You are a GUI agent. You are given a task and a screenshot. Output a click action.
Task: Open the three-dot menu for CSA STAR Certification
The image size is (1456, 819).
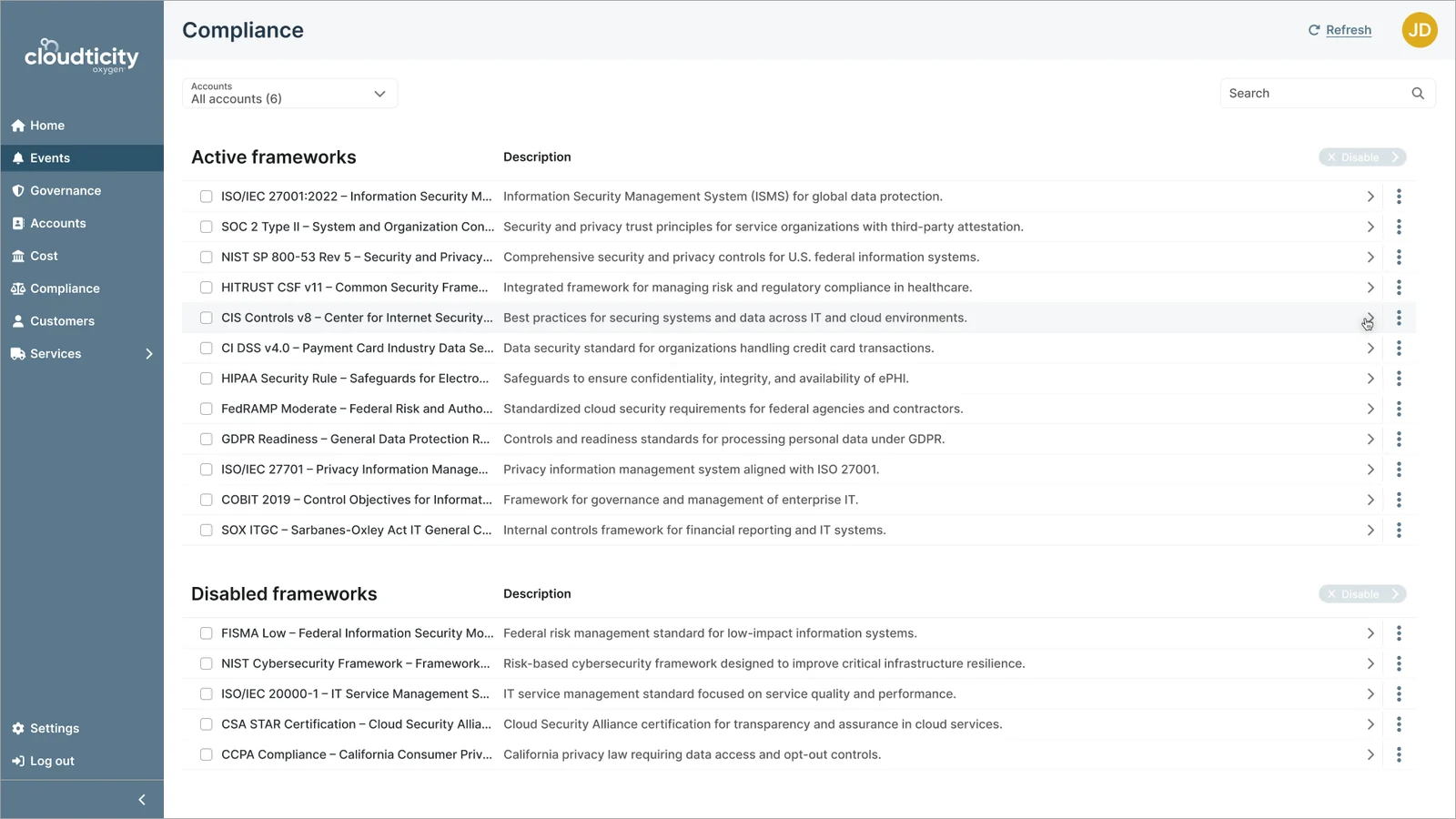pos(1399,724)
